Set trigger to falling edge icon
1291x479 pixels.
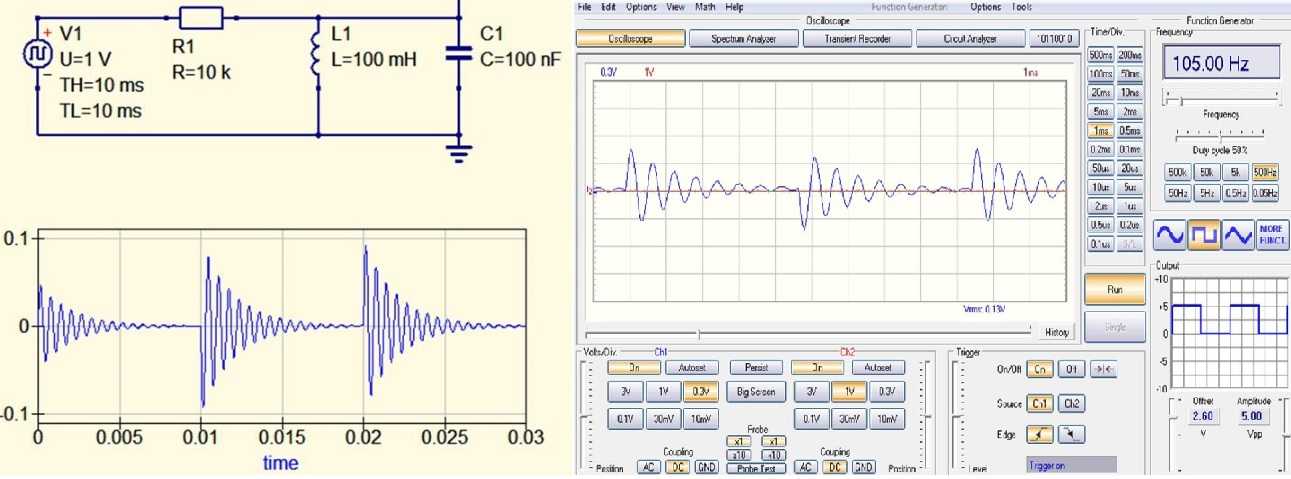(1072, 434)
